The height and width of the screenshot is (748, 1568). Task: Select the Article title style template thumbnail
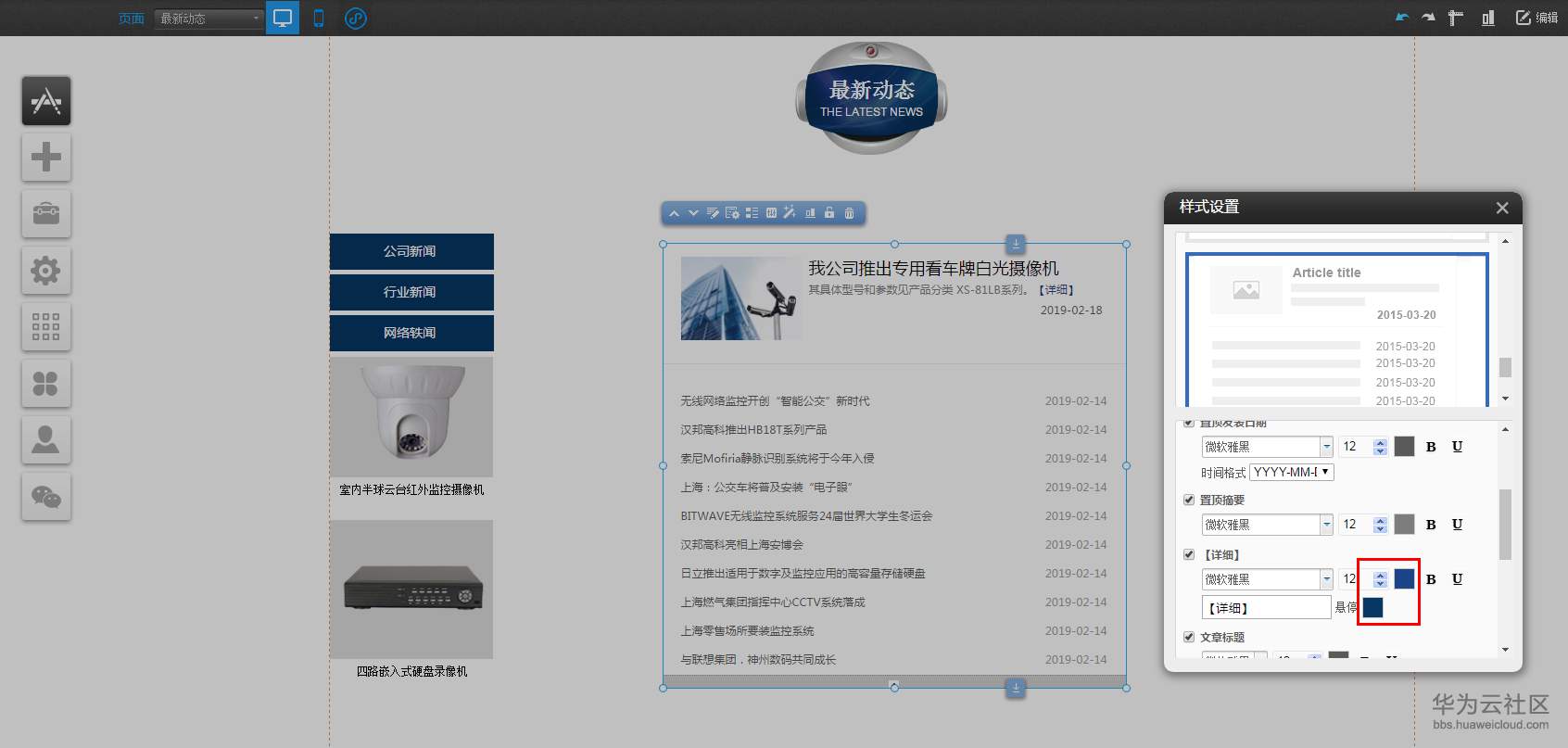1336,330
